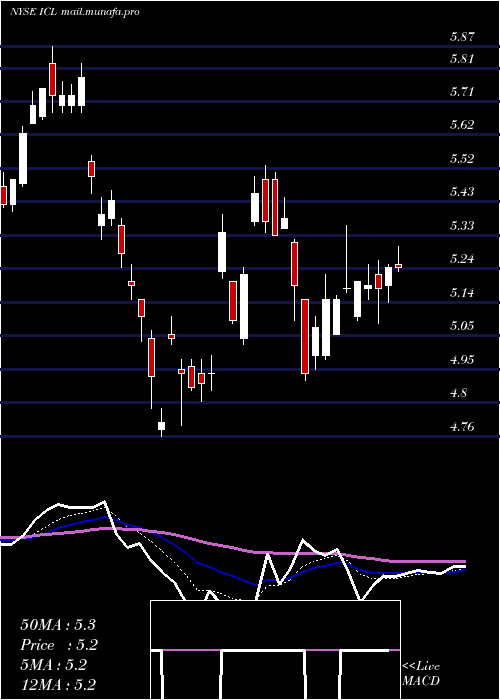Click the <<Live MACD label
The image size is (500, 700).
(x=421, y=674)
